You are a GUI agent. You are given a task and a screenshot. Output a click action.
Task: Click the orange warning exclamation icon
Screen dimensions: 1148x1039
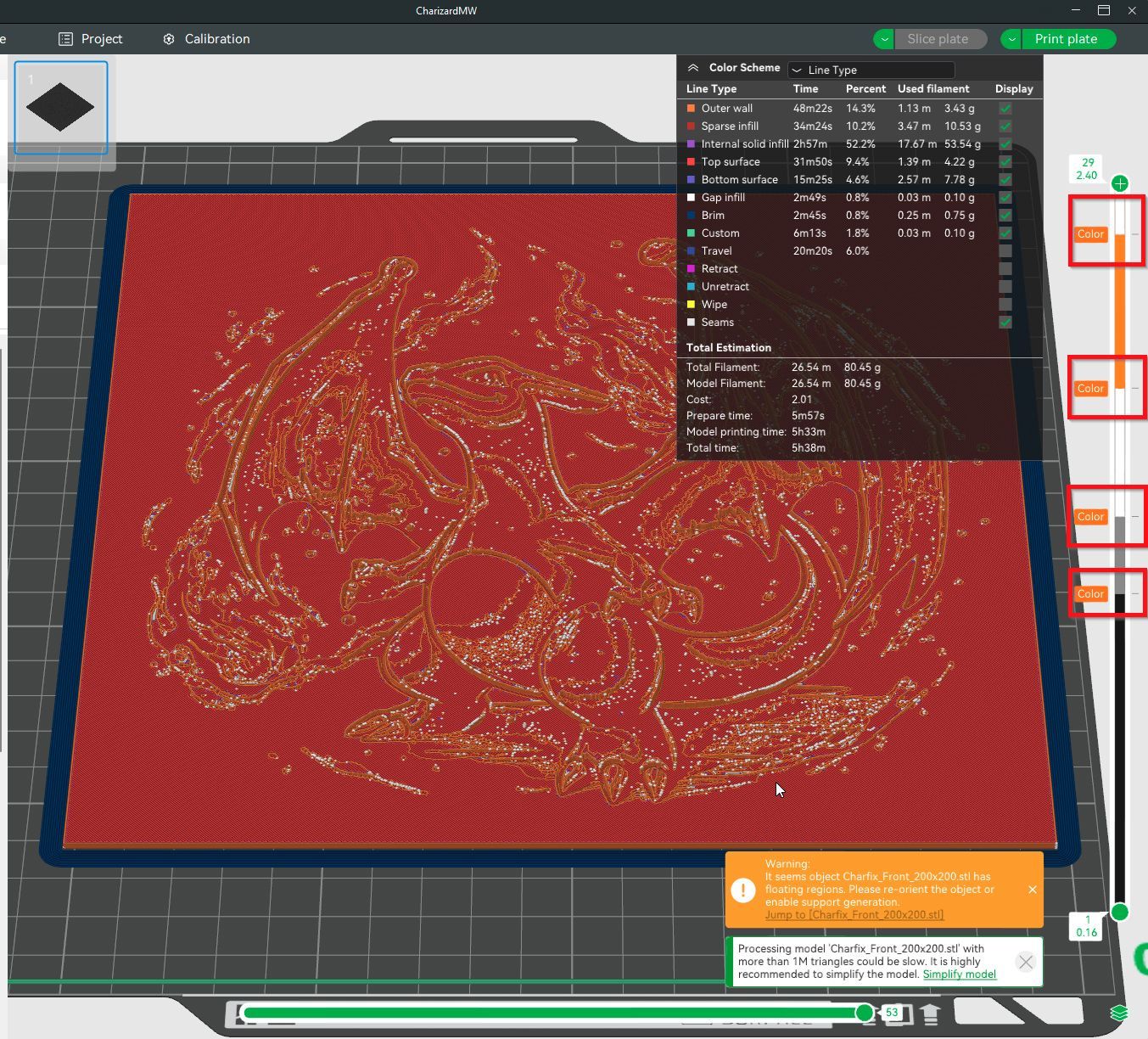coord(743,890)
